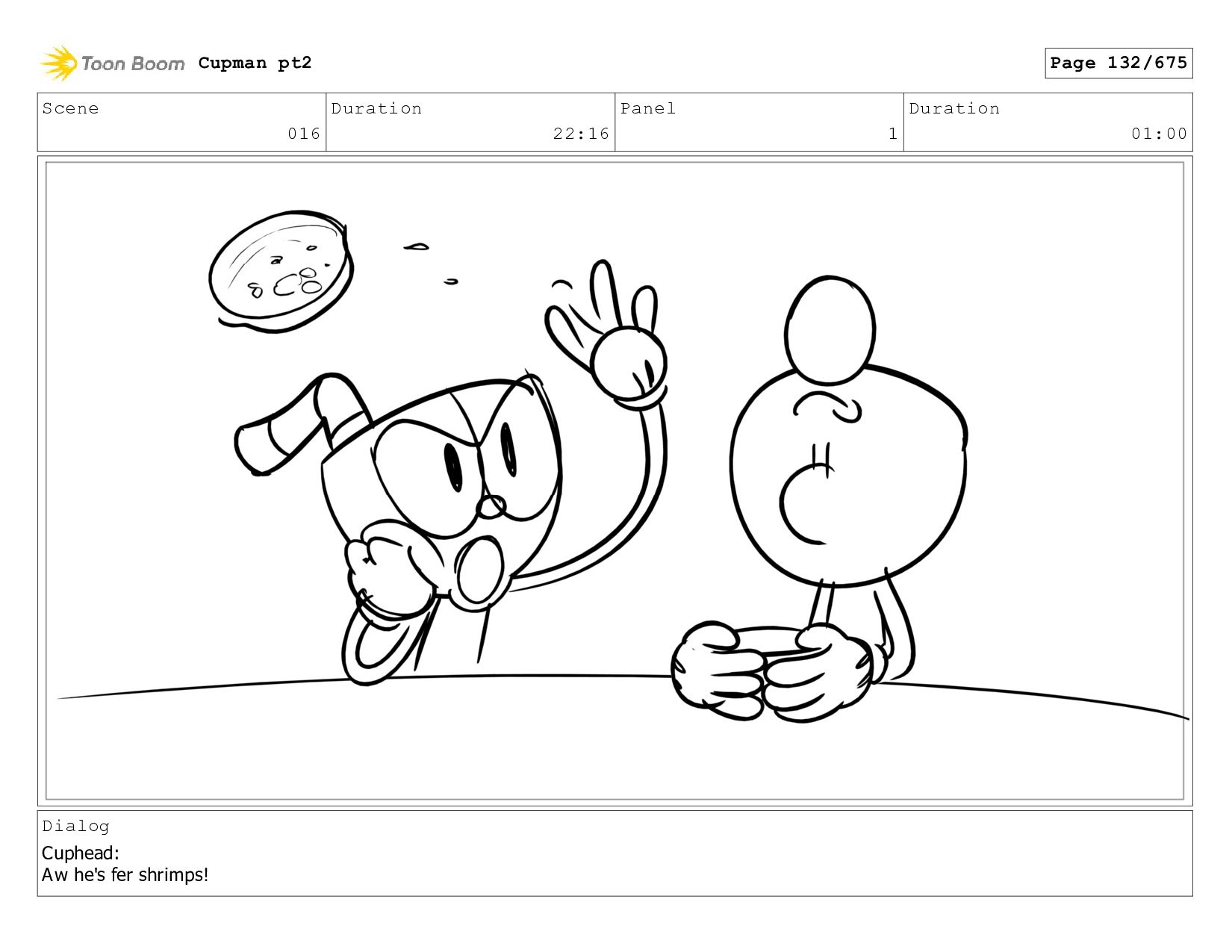
Task: Click the storyboard panel drawing
Action: coord(615,481)
